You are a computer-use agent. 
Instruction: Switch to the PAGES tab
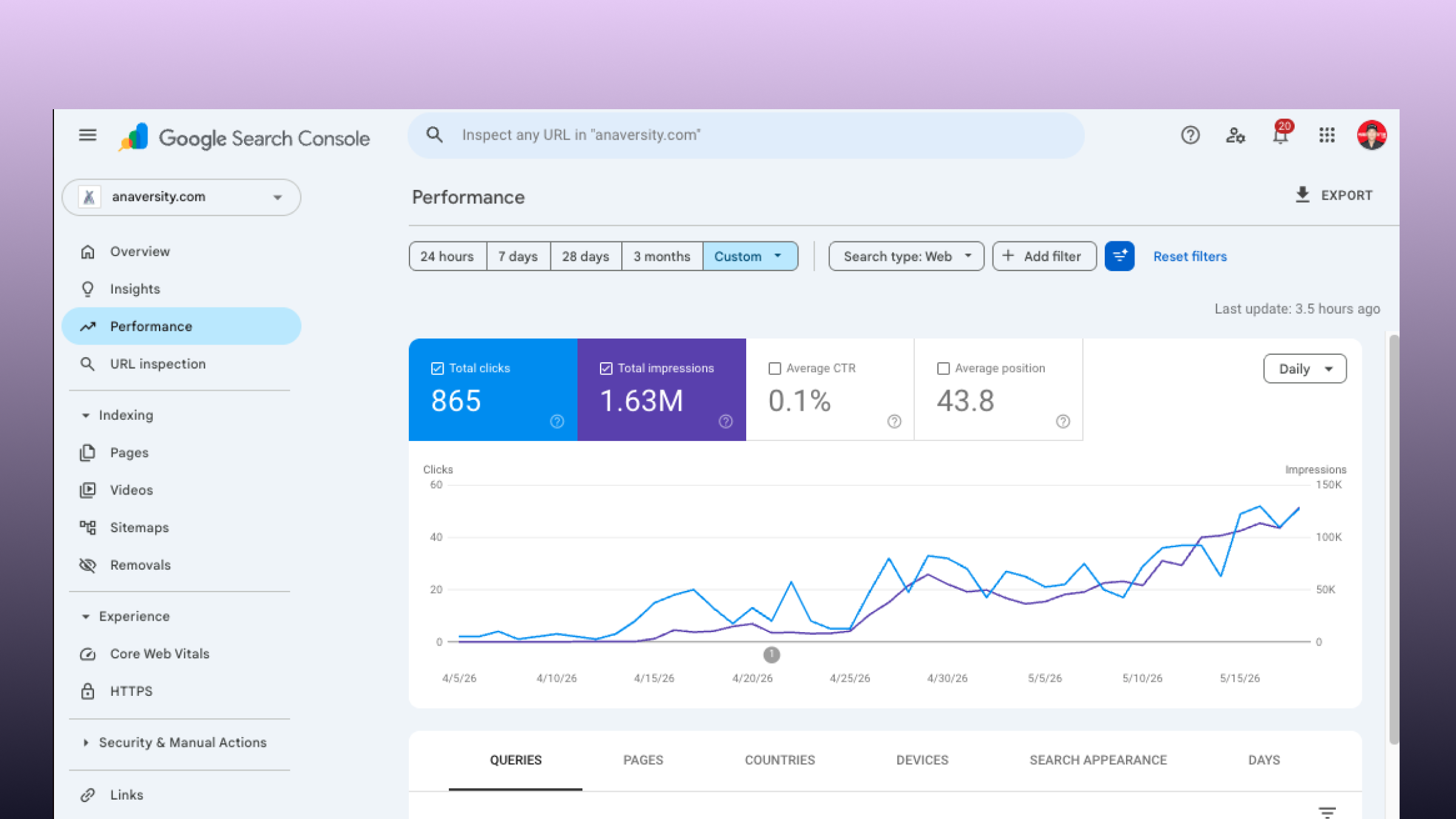pos(643,760)
